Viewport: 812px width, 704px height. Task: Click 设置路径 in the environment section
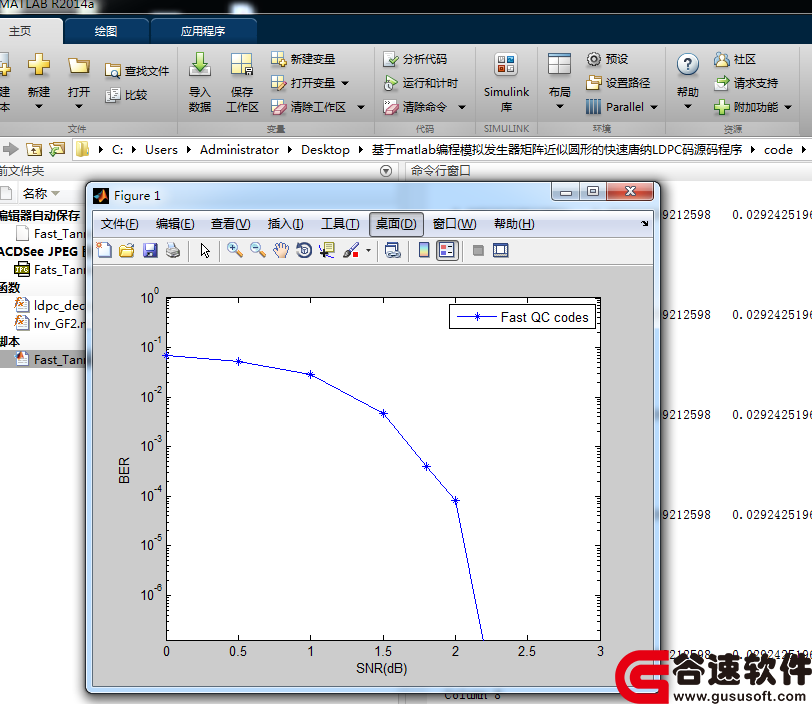[x=618, y=83]
